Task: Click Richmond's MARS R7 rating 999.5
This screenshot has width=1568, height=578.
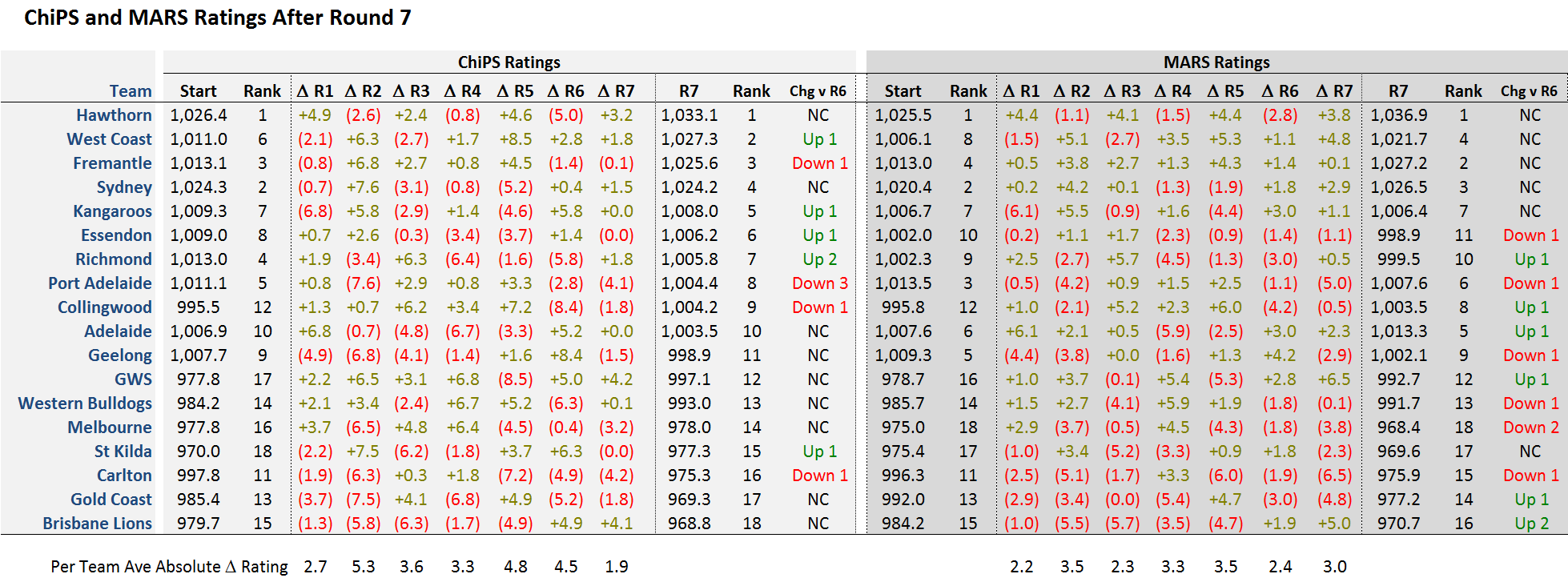Action: point(1399,259)
